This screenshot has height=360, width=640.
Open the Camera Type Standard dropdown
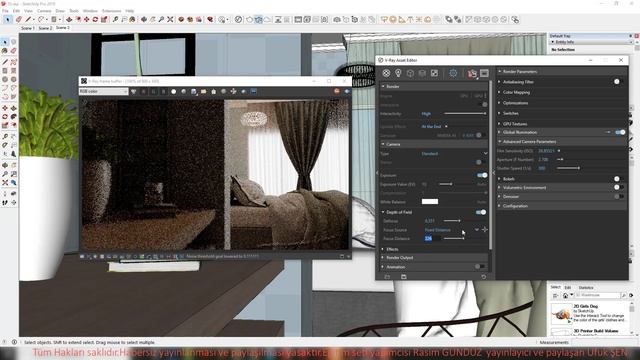(454, 153)
